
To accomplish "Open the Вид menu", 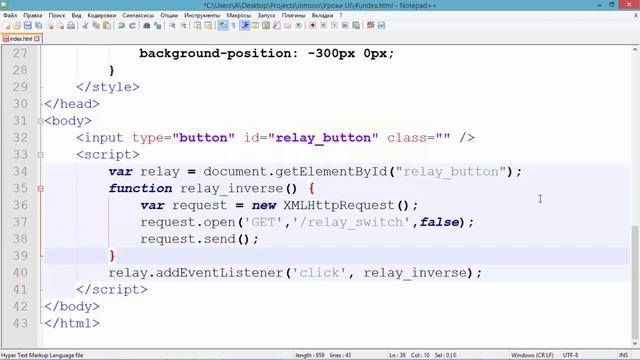I will coord(76,15).
